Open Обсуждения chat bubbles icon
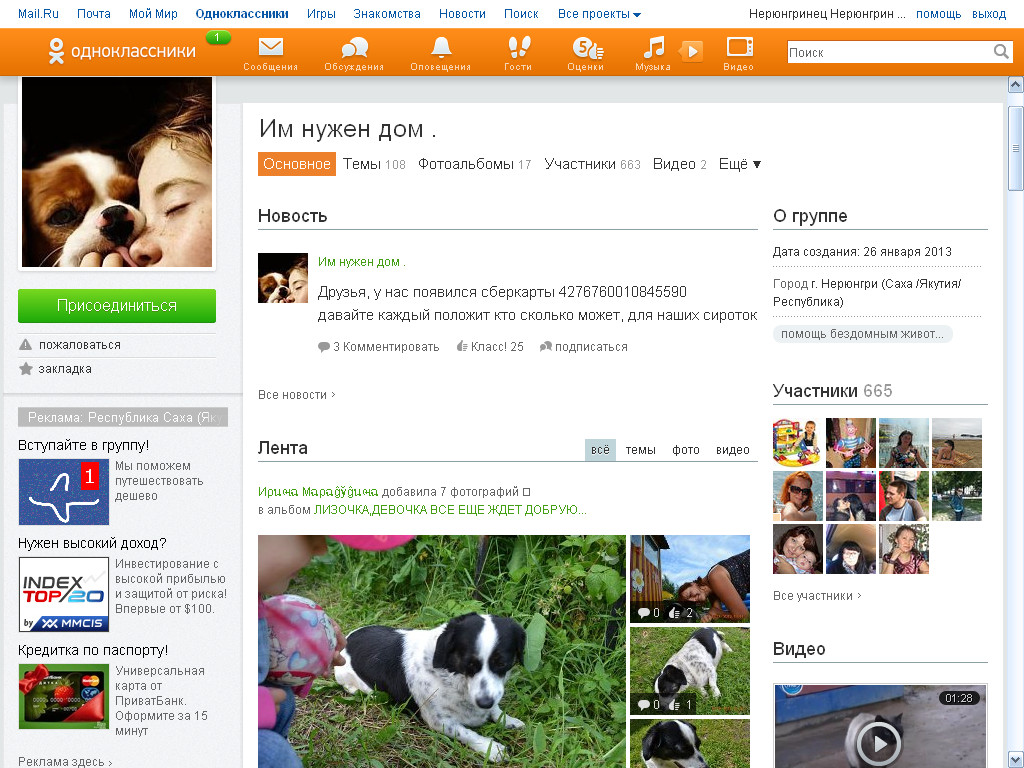The width and height of the screenshot is (1024, 768). 354,48
